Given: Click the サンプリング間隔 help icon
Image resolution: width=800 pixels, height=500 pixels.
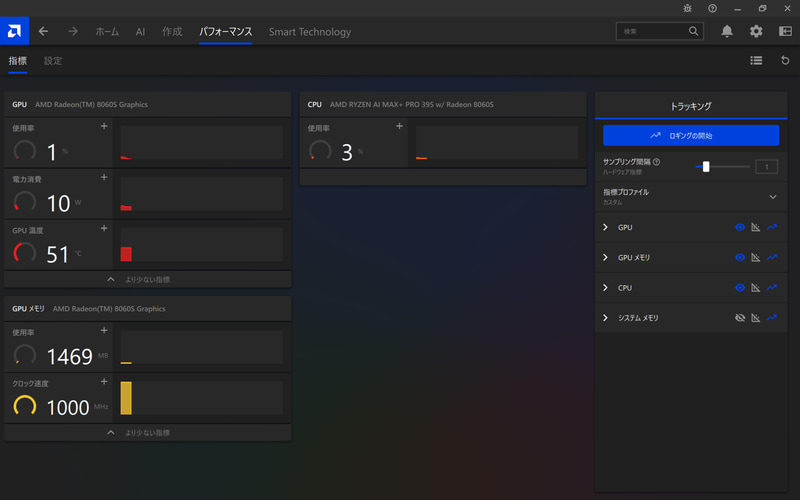Looking at the screenshot, I should pyautogui.click(x=657, y=162).
